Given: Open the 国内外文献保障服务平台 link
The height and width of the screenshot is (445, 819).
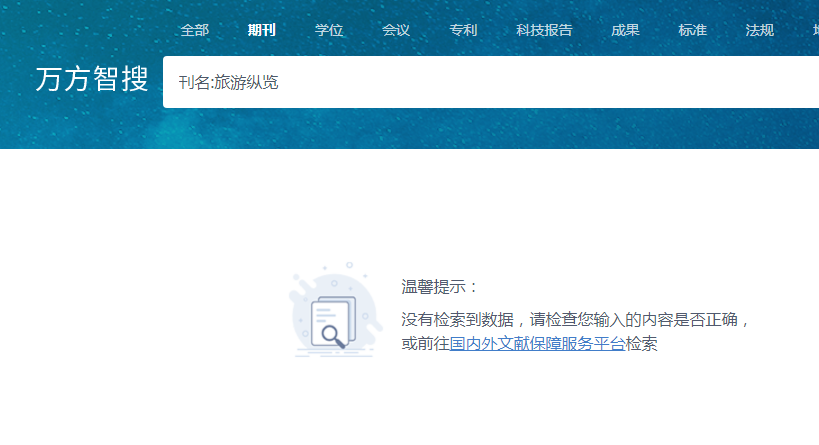Looking at the screenshot, I should point(538,344).
